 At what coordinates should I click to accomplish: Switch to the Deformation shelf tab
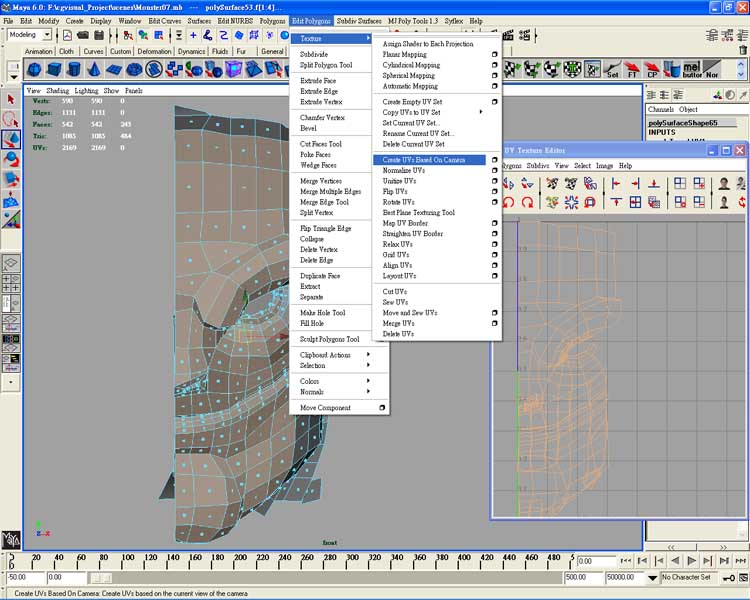(154, 51)
